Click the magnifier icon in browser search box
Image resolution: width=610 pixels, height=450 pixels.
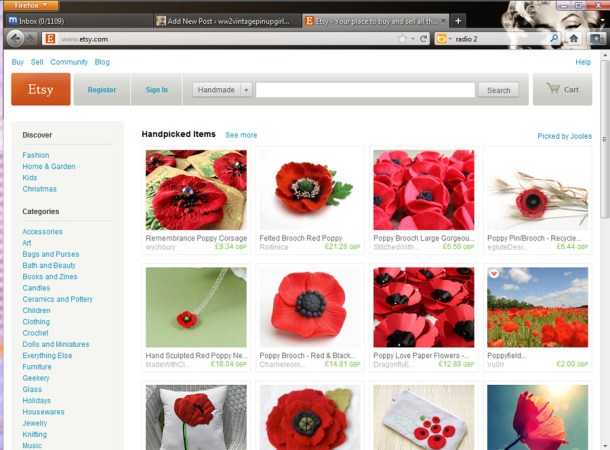coord(554,39)
